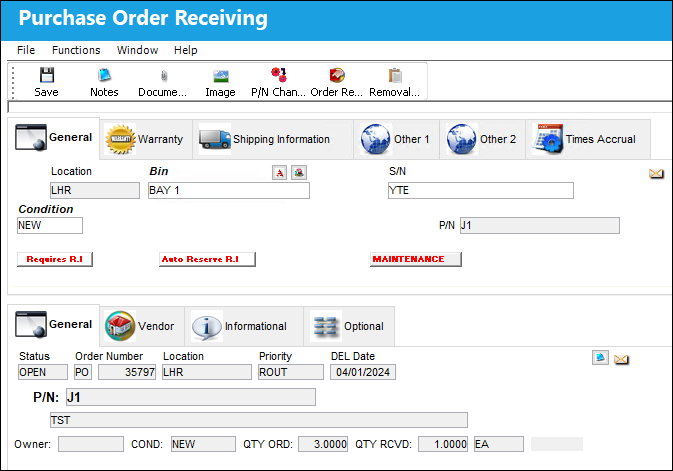
Task: Click the envelope icon near S/N field
Action: pos(656,173)
